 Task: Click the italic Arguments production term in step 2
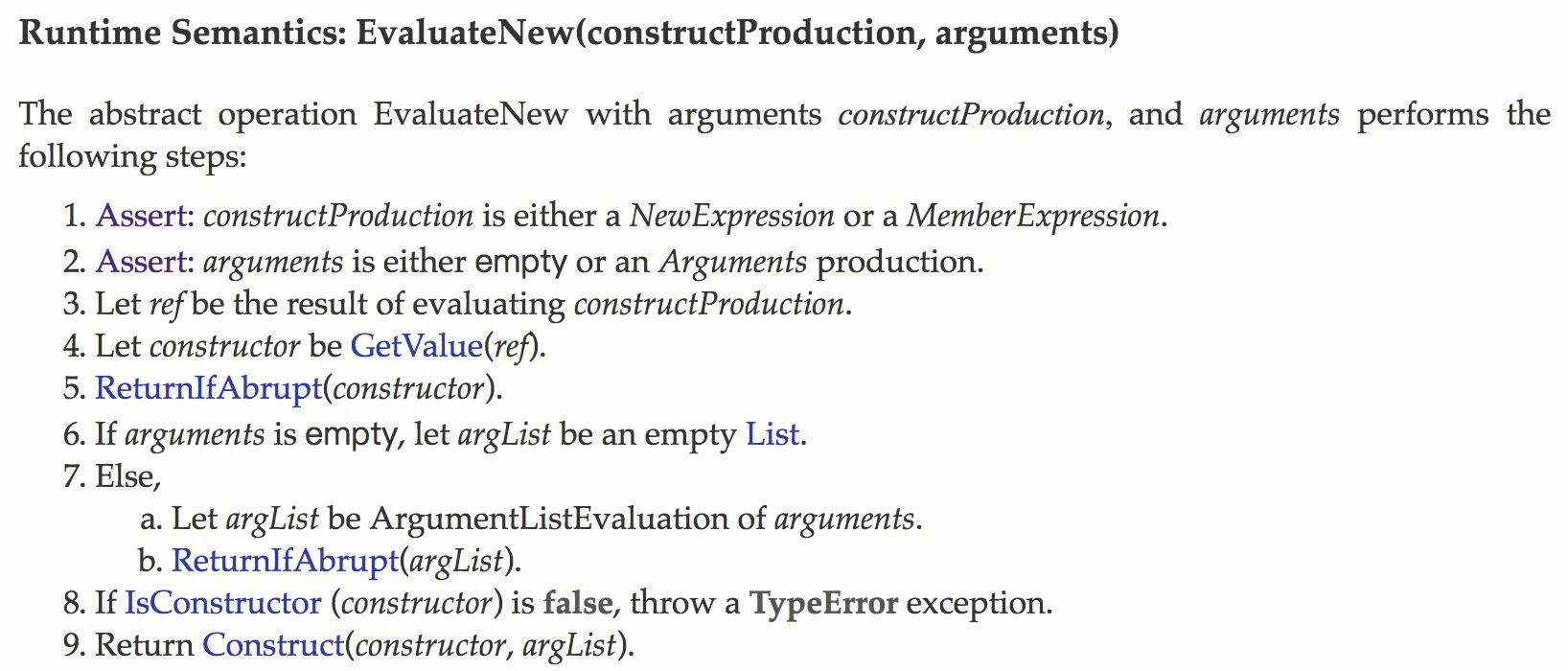[733, 262]
